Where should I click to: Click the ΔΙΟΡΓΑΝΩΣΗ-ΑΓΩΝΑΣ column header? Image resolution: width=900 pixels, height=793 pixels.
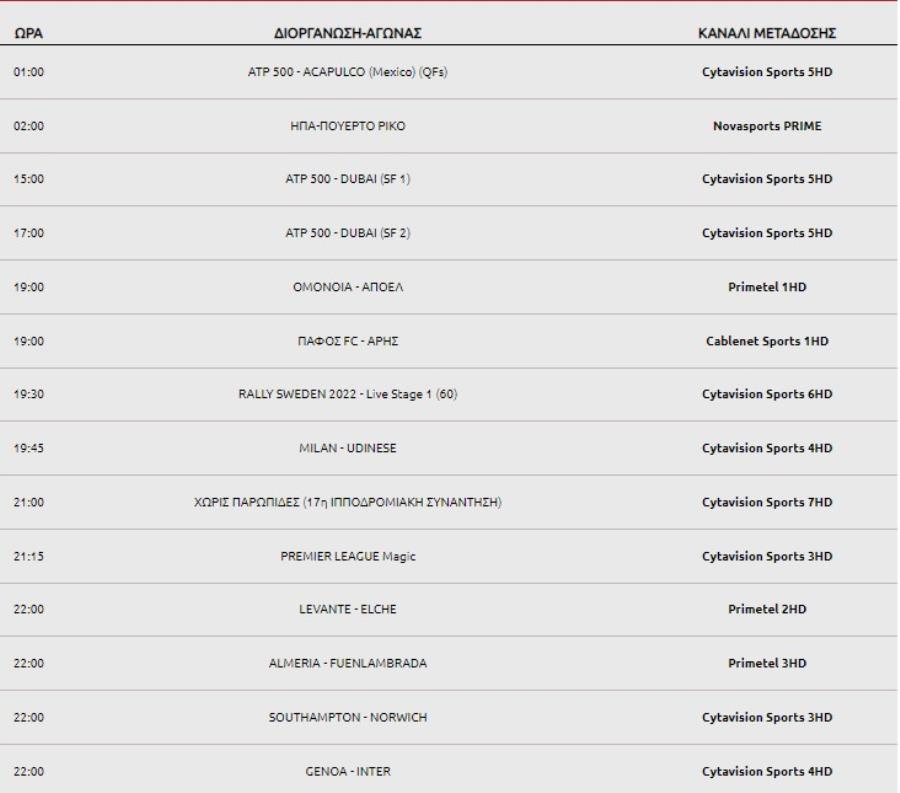coord(348,33)
